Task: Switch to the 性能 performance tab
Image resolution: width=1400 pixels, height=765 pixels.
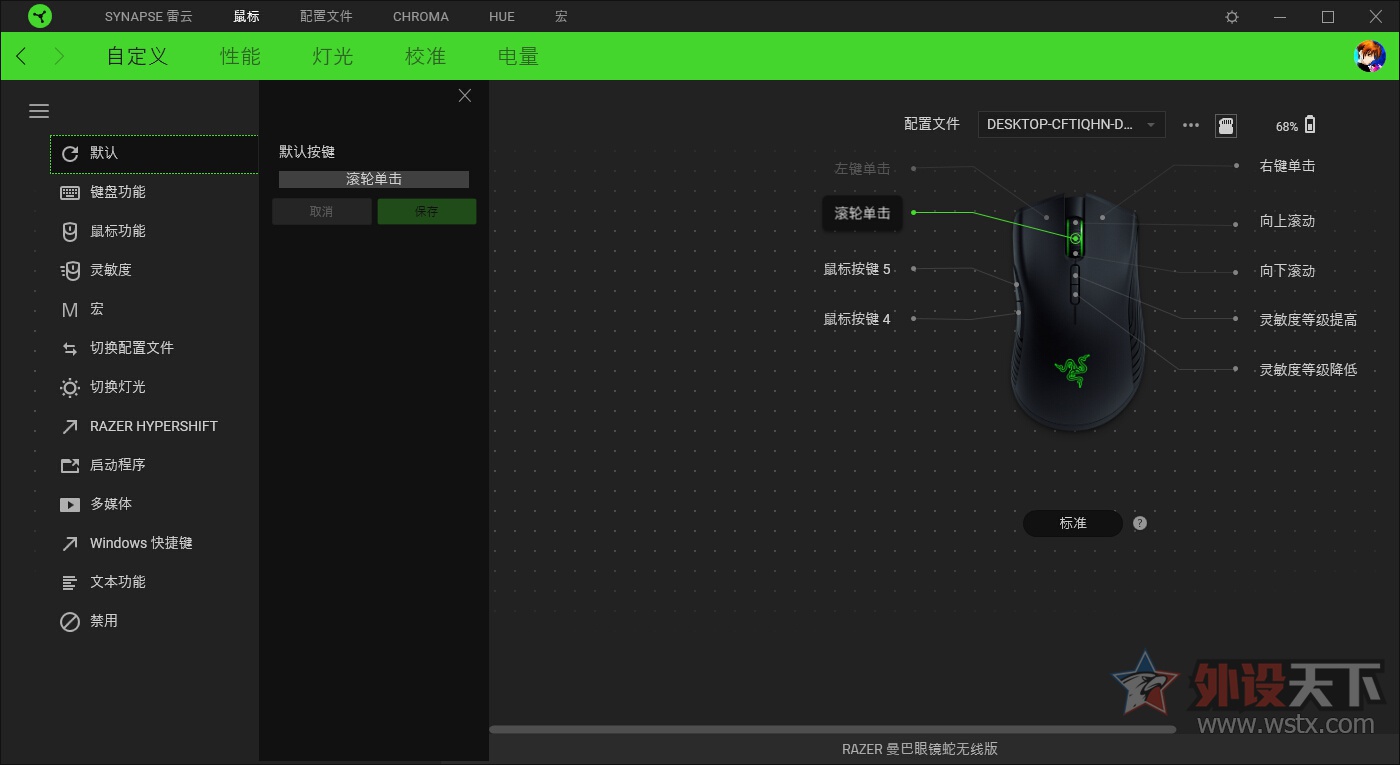Action: pyautogui.click(x=240, y=56)
